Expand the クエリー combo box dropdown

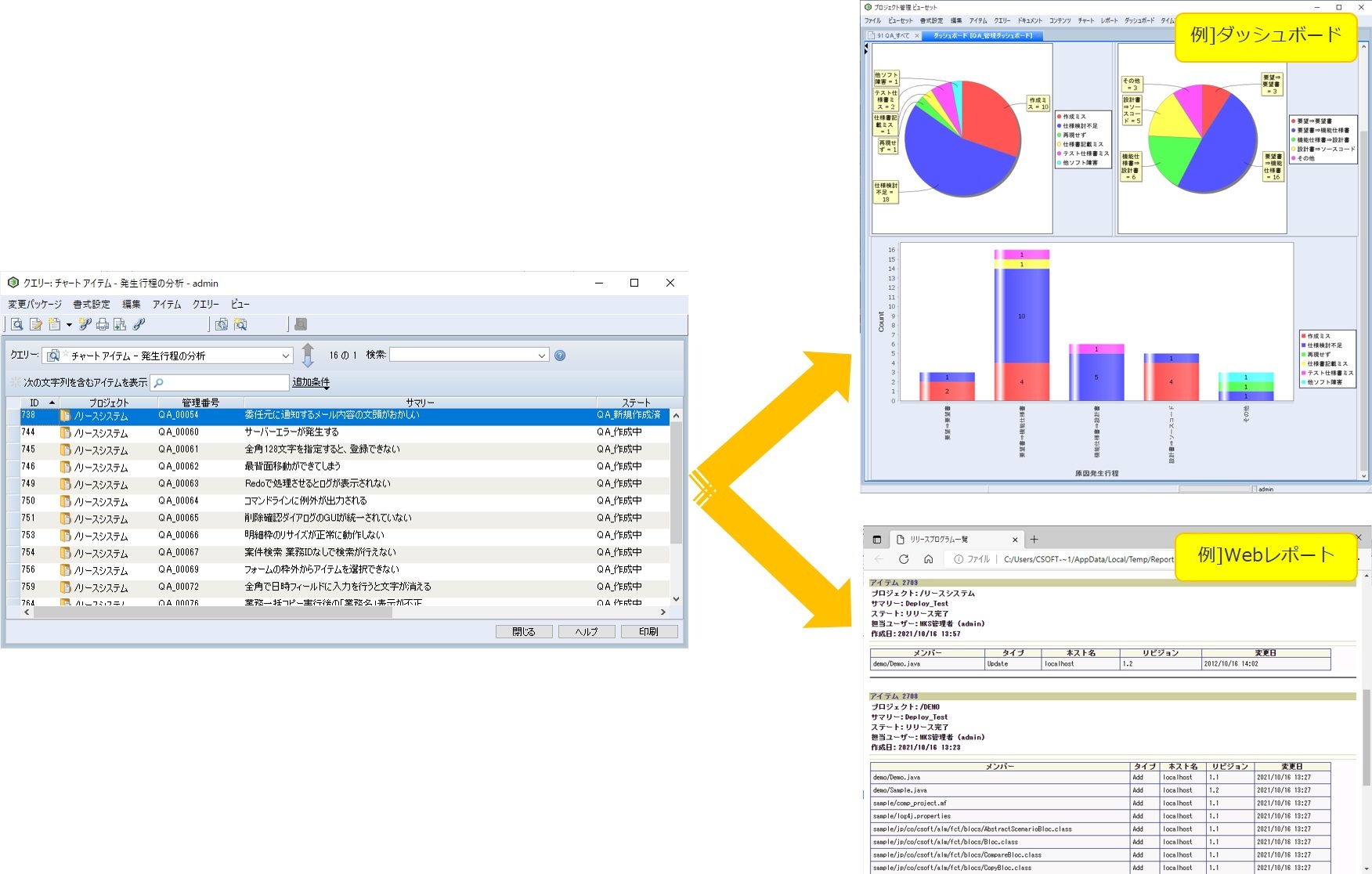pyautogui.click(x=285, y=356)
